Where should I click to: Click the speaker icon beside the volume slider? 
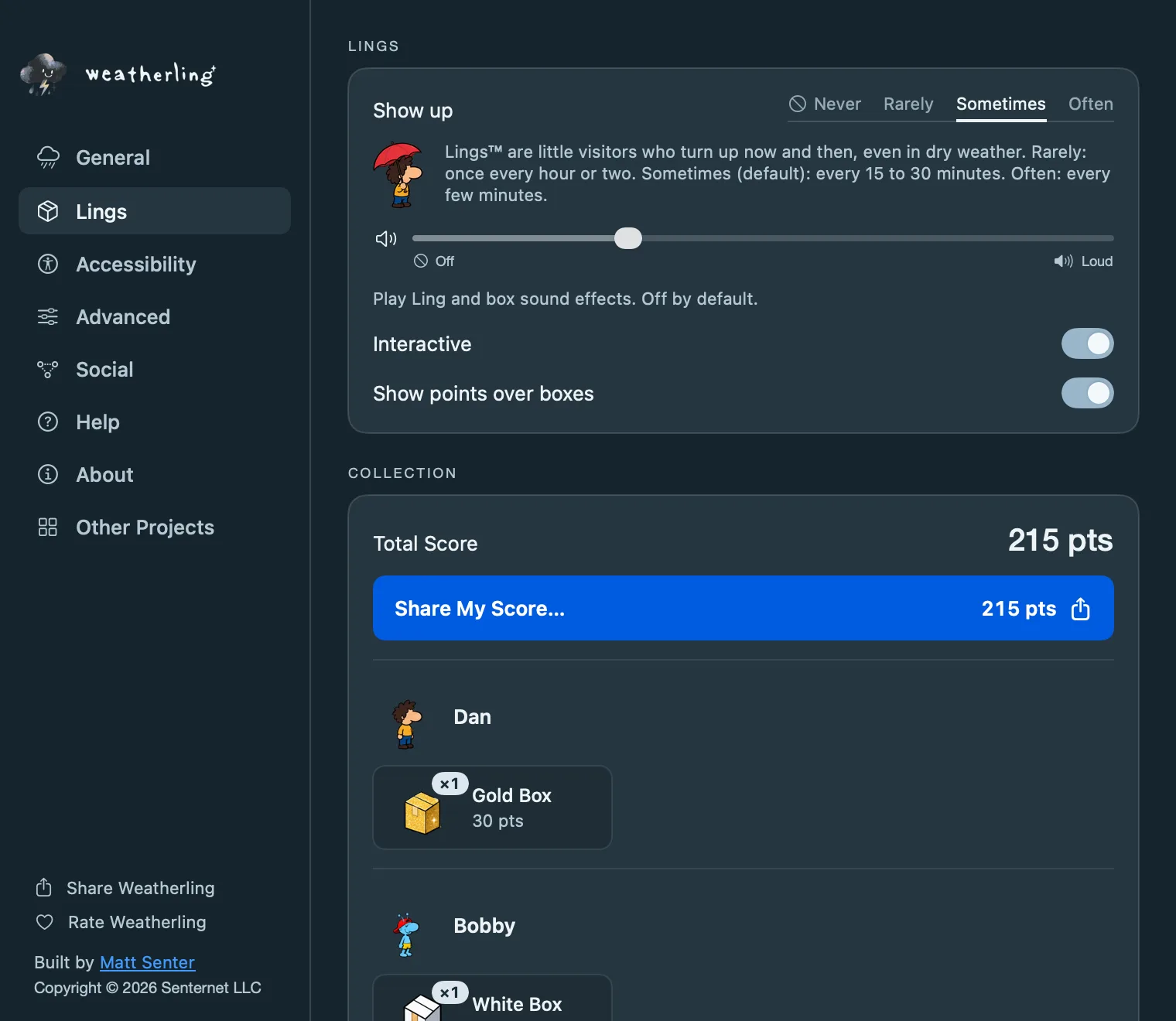pos(386,238)
